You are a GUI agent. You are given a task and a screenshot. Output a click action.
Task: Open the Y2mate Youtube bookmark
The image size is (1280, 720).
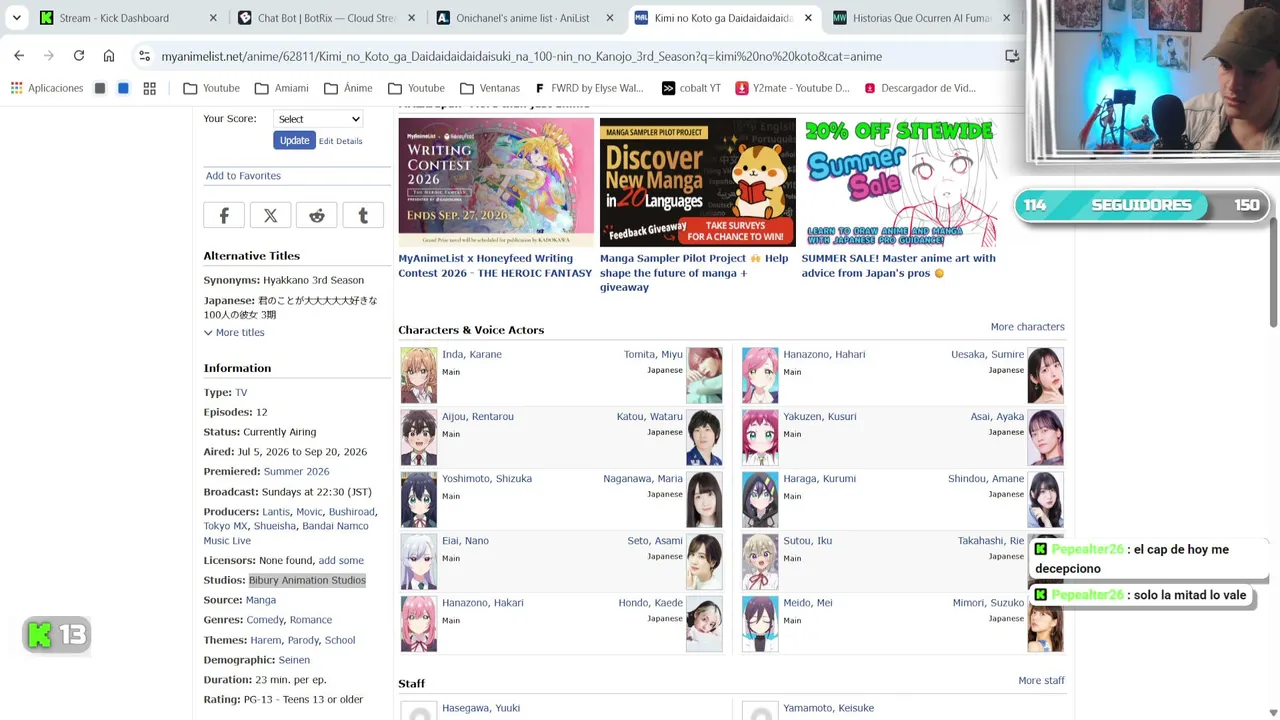(x=792, y=88)
